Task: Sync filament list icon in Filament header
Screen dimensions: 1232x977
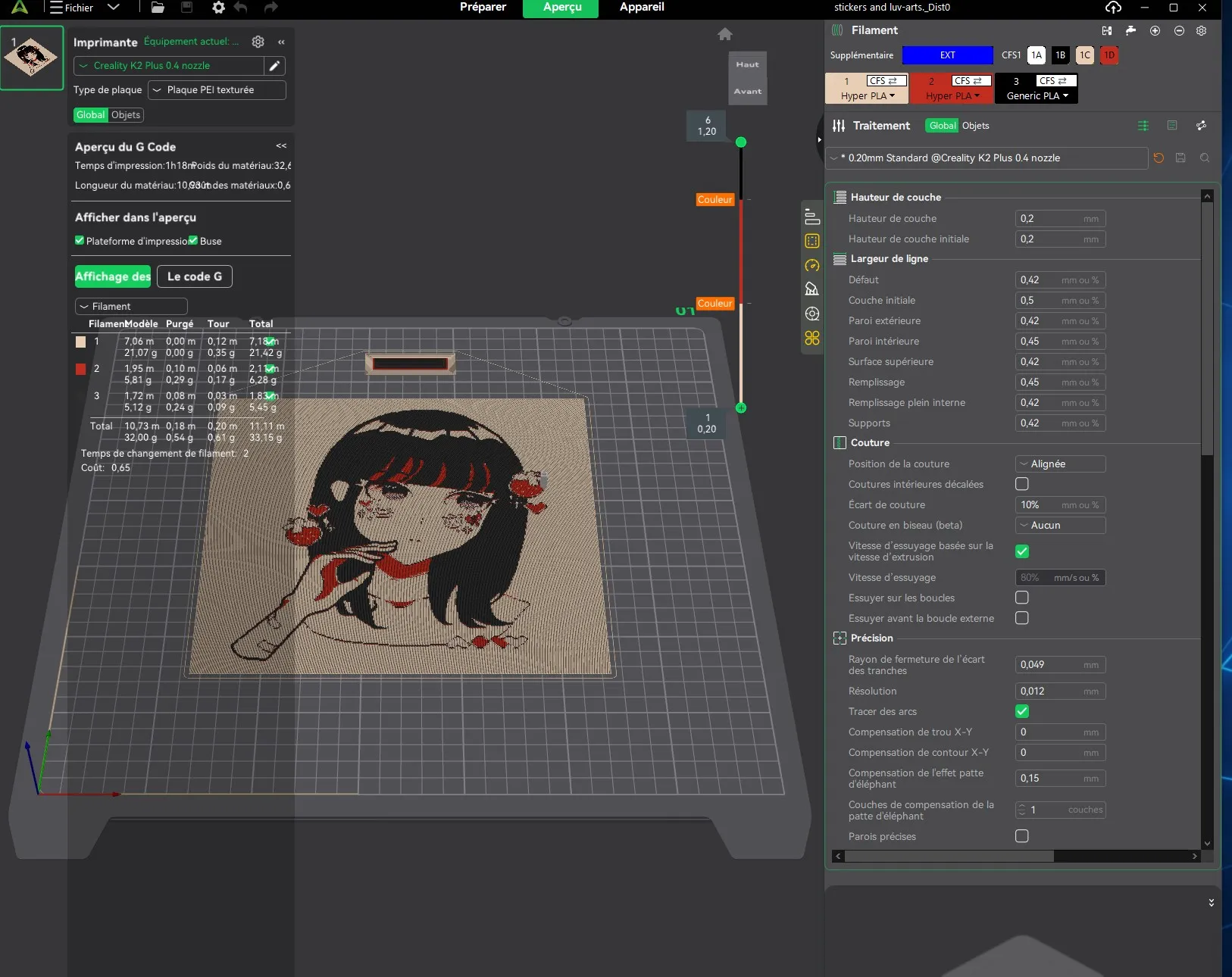Action: coord(1107,30)
